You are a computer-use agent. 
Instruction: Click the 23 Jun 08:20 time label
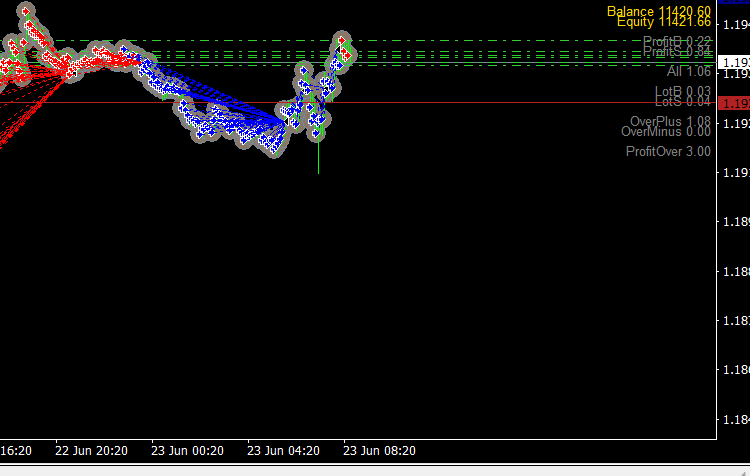pos(379,451)
